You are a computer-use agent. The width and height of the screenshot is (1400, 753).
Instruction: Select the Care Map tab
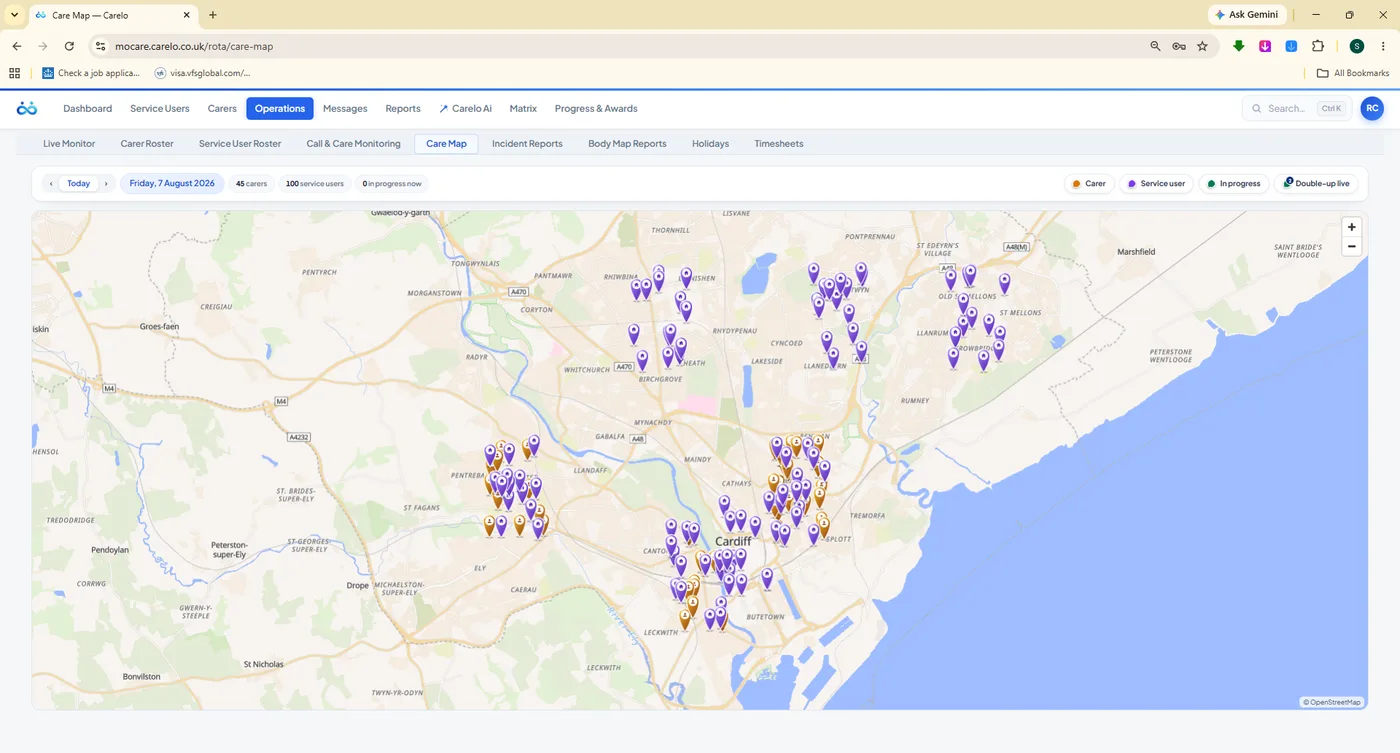coord(446,144)
